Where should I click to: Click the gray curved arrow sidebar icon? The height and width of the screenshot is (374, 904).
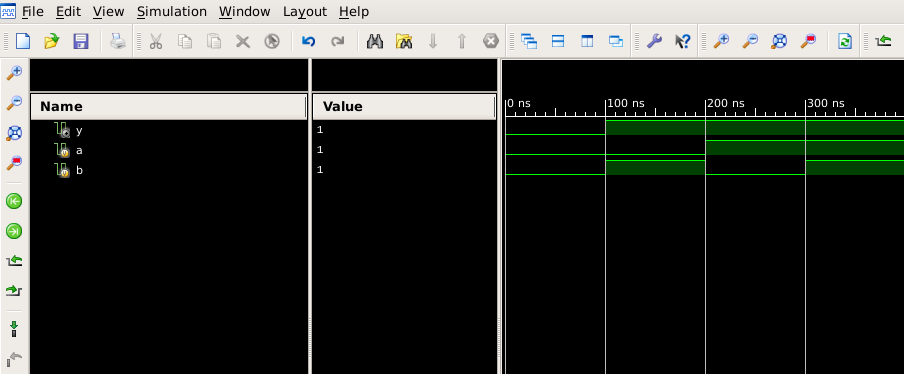14,359
